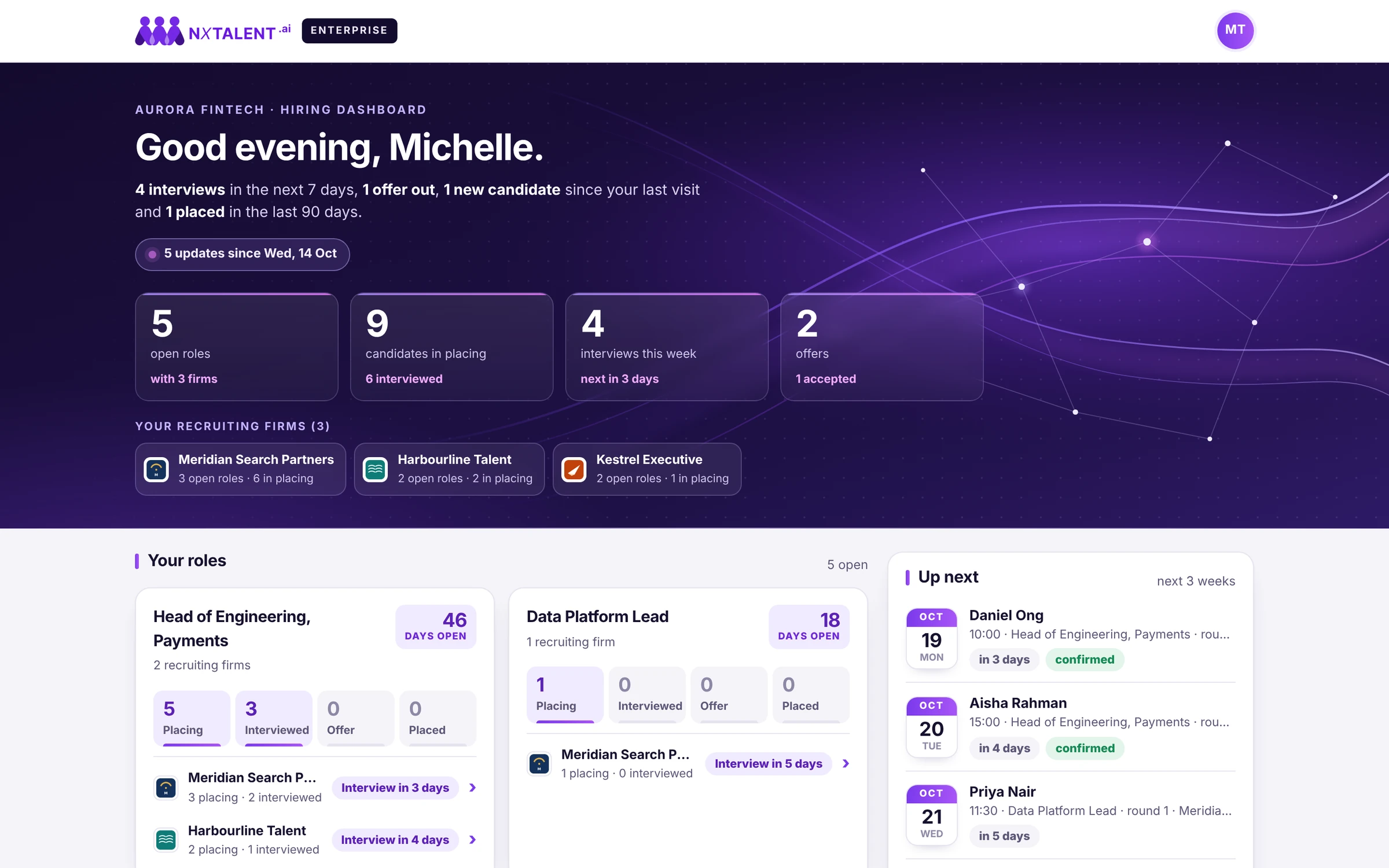Click 'in 3 days' tag
The width and height of the screenshot is (1389, 868).
(x=1004, y=660)
